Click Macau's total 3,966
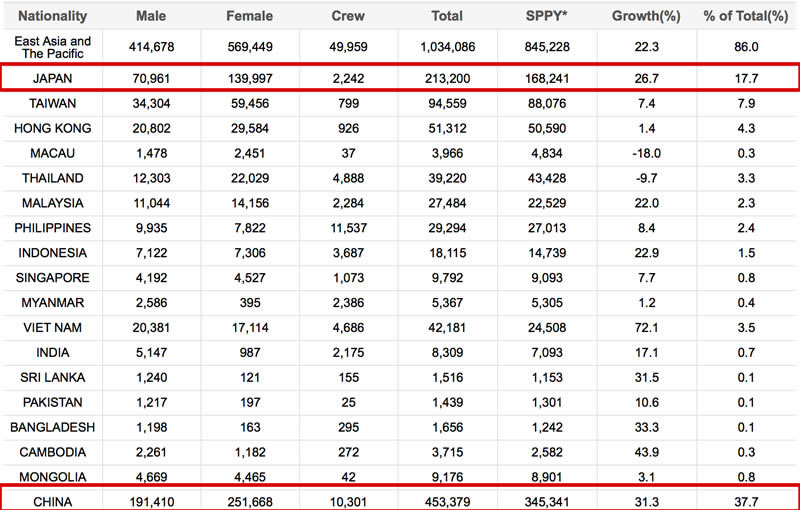This screenshot has height=510, width=800. coord(447,154)
